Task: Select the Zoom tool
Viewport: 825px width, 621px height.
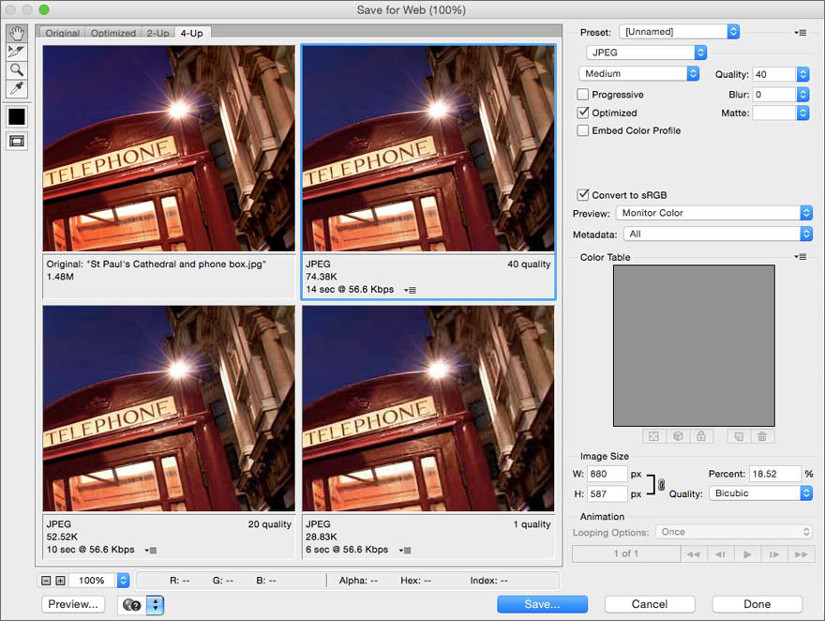Action: pos(16,70)
